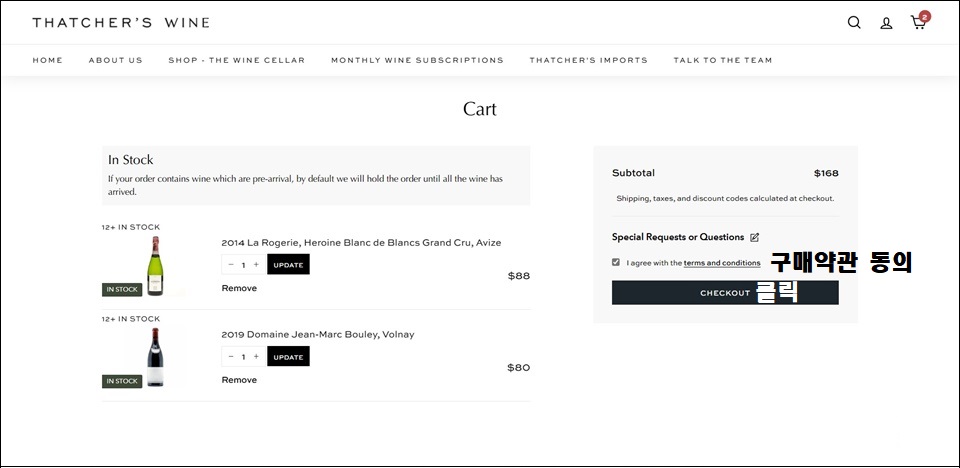
Task: Open the account profile icon
Action: point(886,23)
